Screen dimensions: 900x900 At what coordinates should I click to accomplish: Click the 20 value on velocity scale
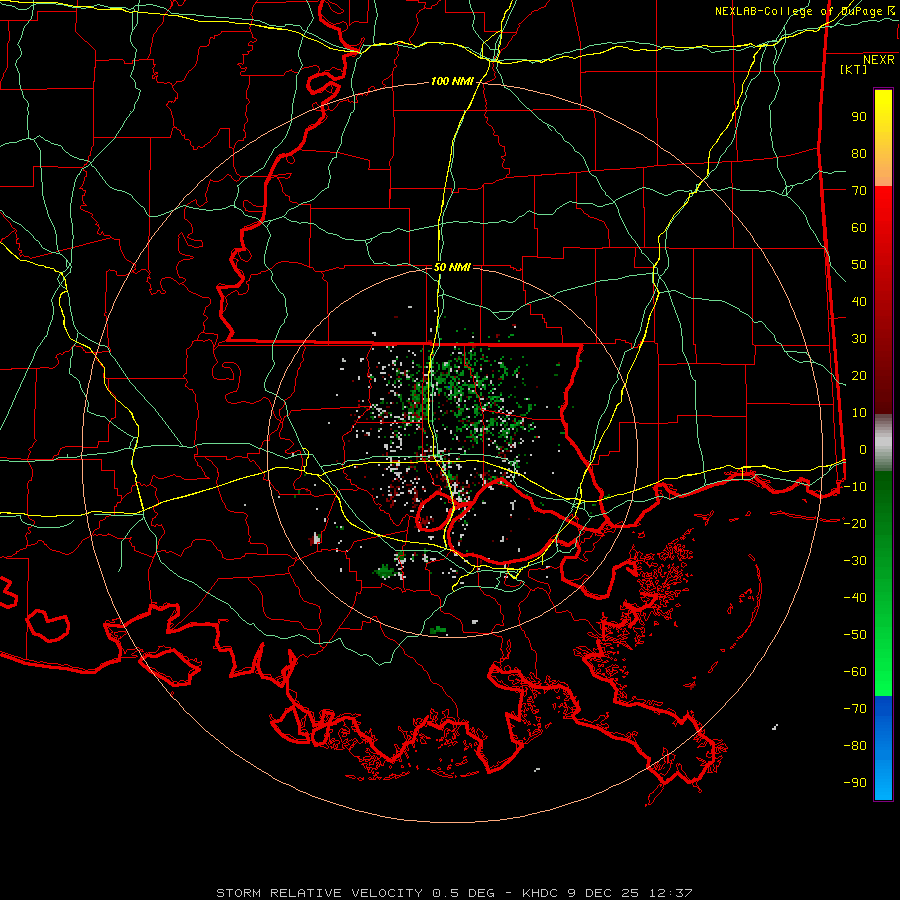859,376
